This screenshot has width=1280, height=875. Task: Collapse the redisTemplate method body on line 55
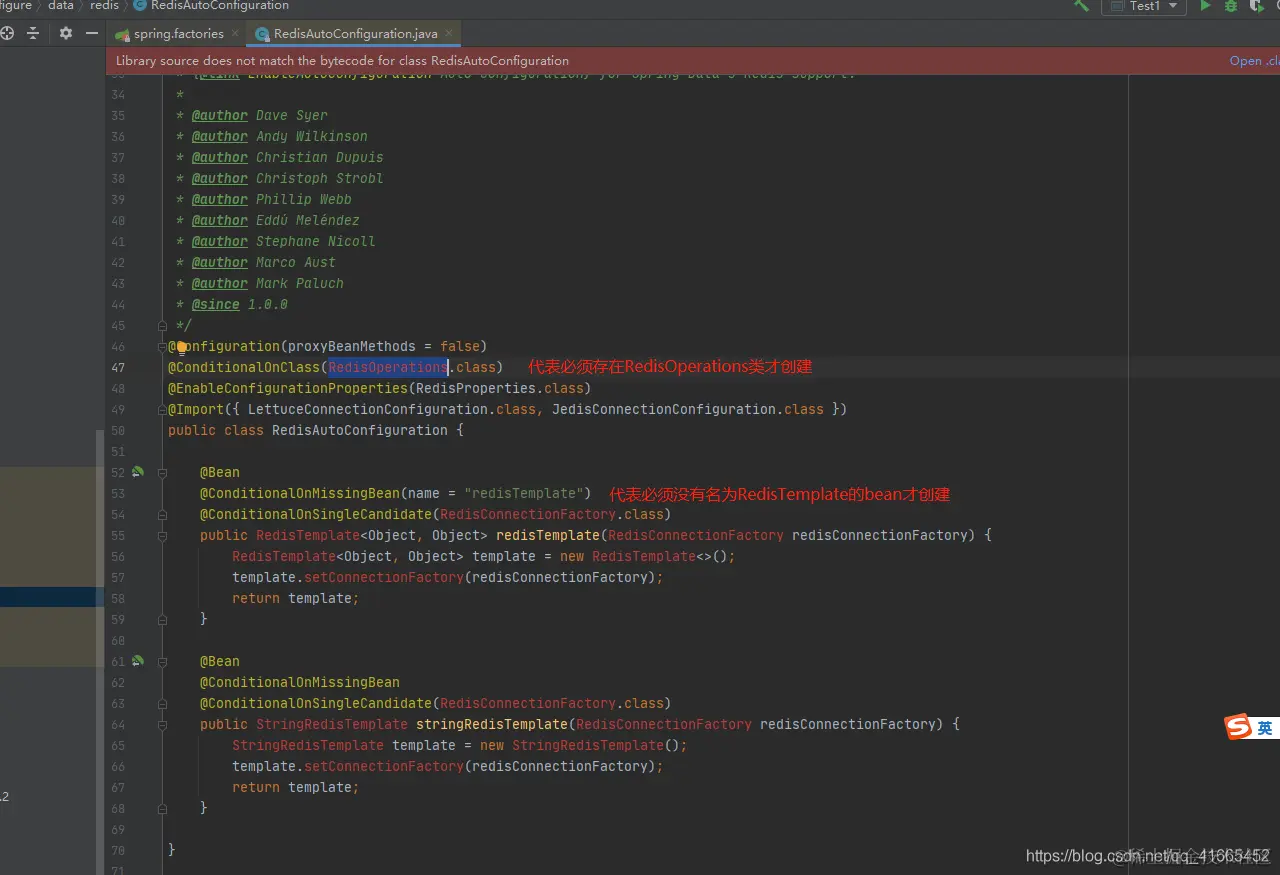pyautogui.click(x=162, y=536)
